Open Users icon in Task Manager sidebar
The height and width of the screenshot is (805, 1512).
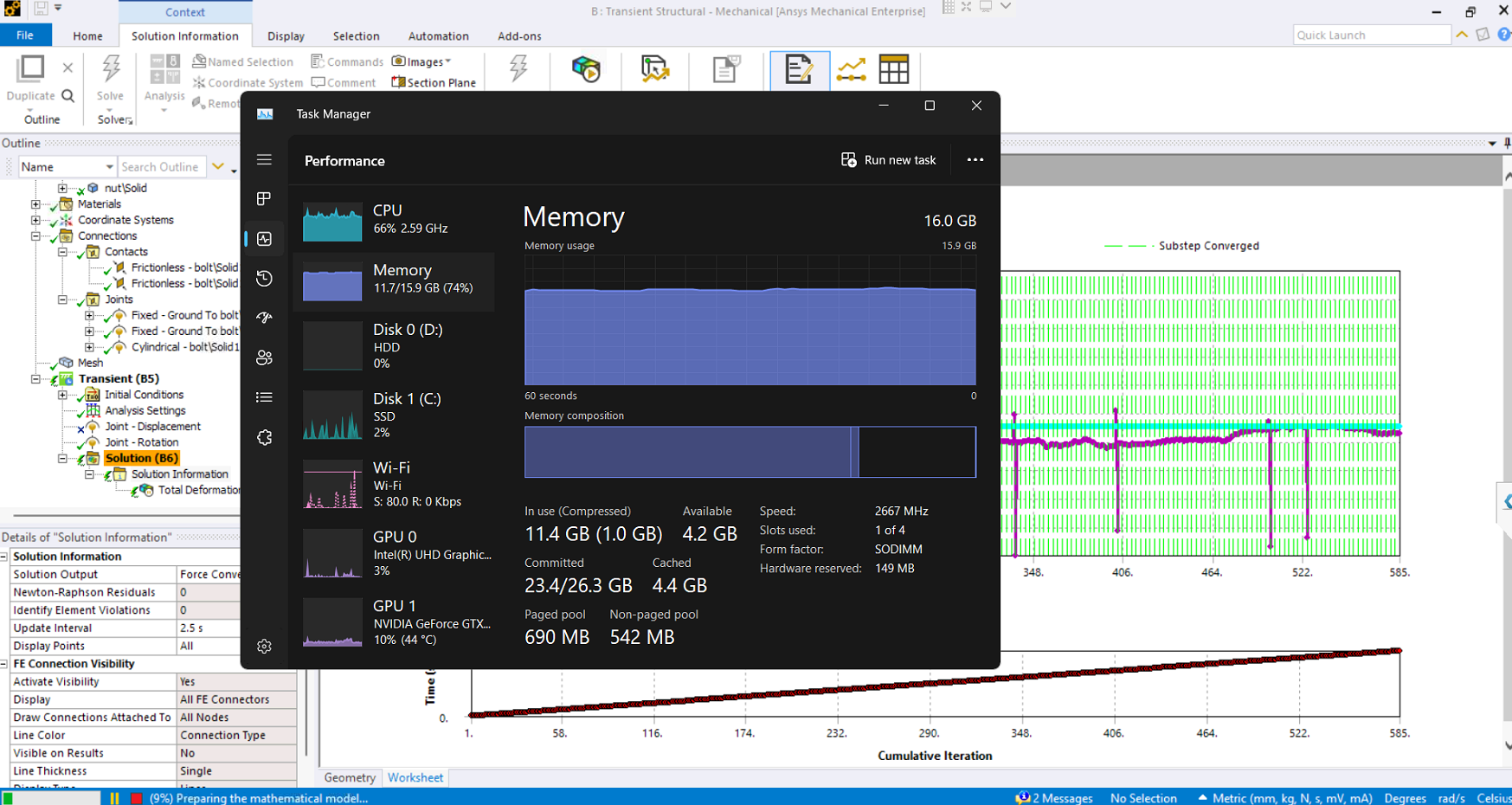click(x=264, y=357)
